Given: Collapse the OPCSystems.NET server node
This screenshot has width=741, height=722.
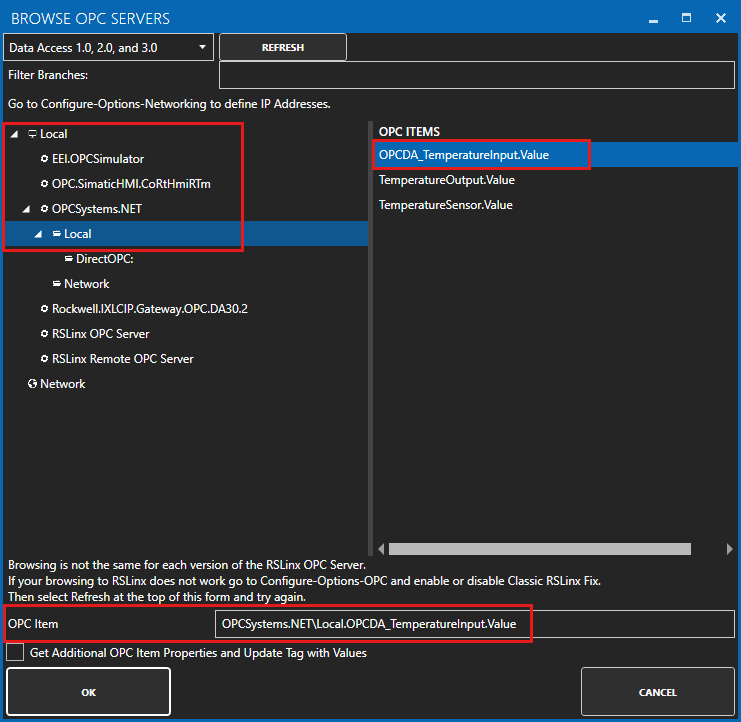Looking at the screenshot, I should (26, 209).
